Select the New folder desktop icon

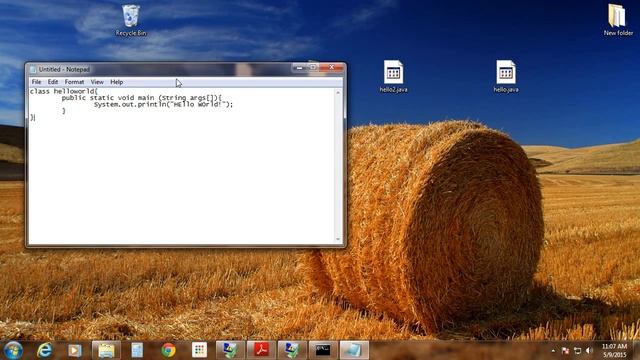point(618,20)
